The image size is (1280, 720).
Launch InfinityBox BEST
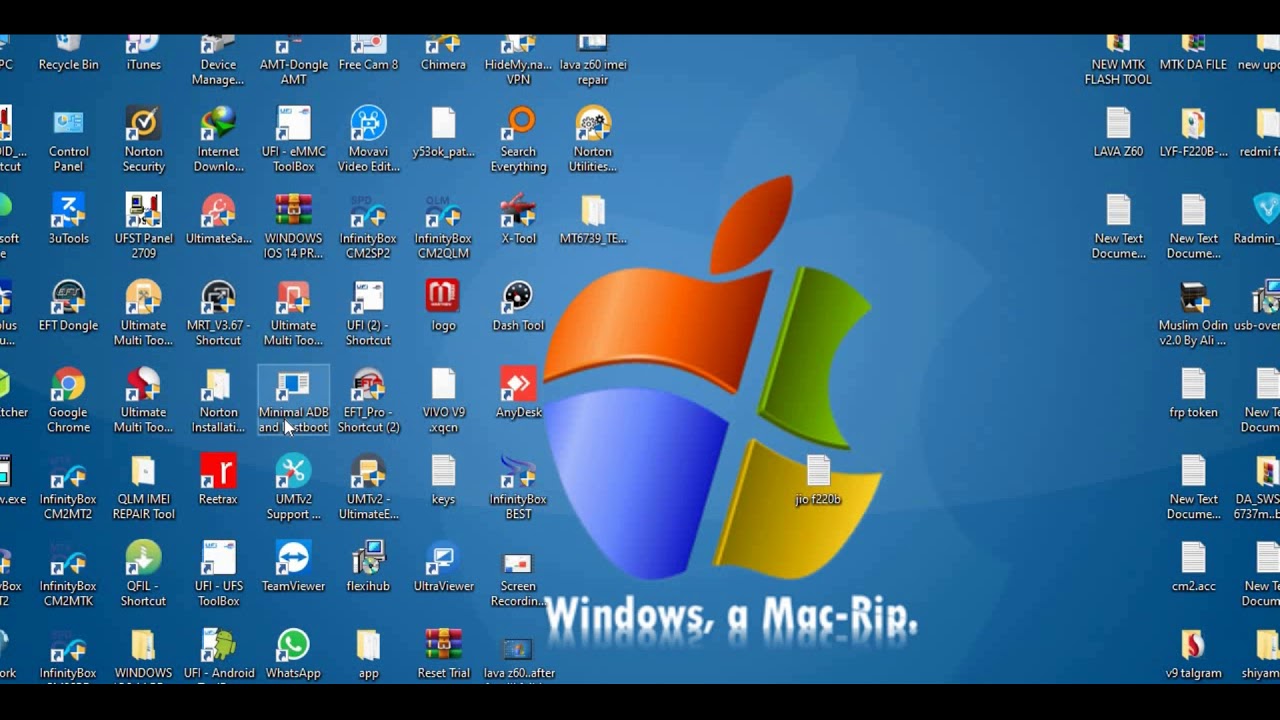pyautogui.click(x=518, y=488)
